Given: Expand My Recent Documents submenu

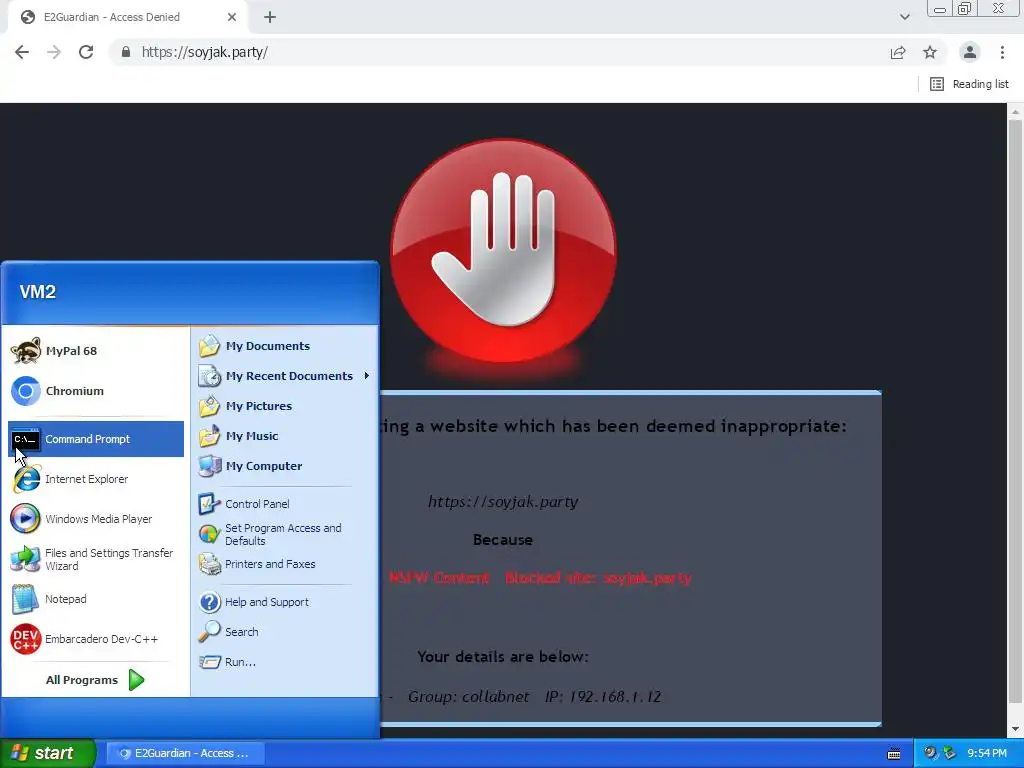Looking at the screenshot, I should [285, 376].
